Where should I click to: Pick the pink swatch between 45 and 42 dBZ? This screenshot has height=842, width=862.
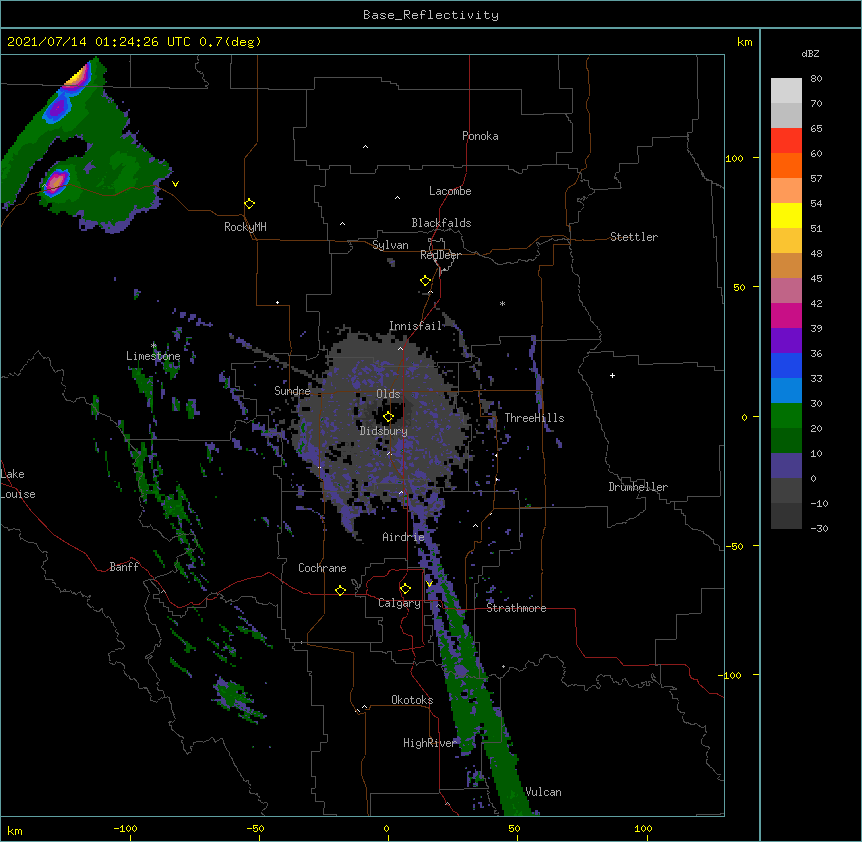pyautogui.click(x=786, y=290)
